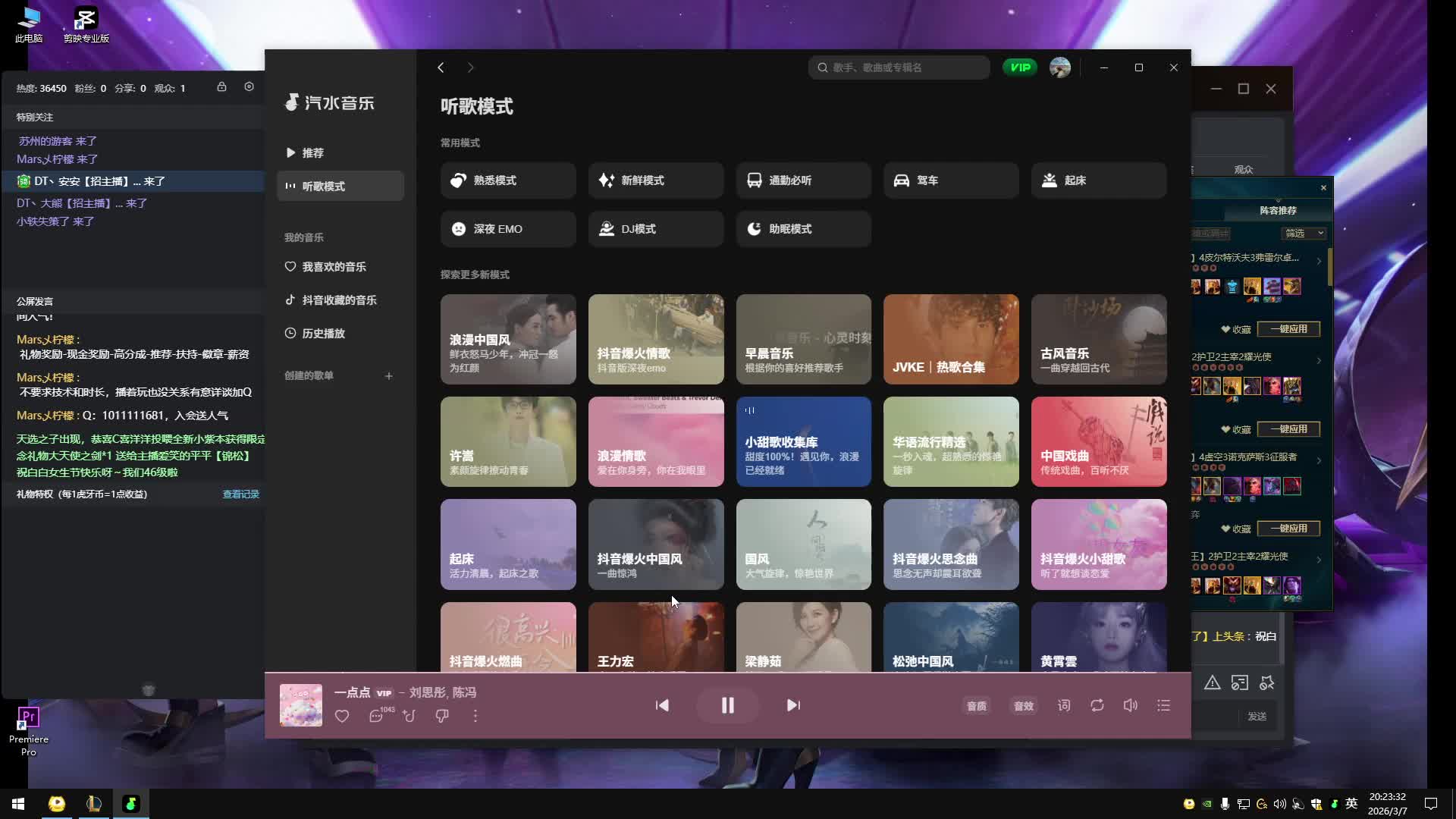Pause the playing track
Screen dimensions: 1456x819
pyautogui.click(x=727, y=706)
